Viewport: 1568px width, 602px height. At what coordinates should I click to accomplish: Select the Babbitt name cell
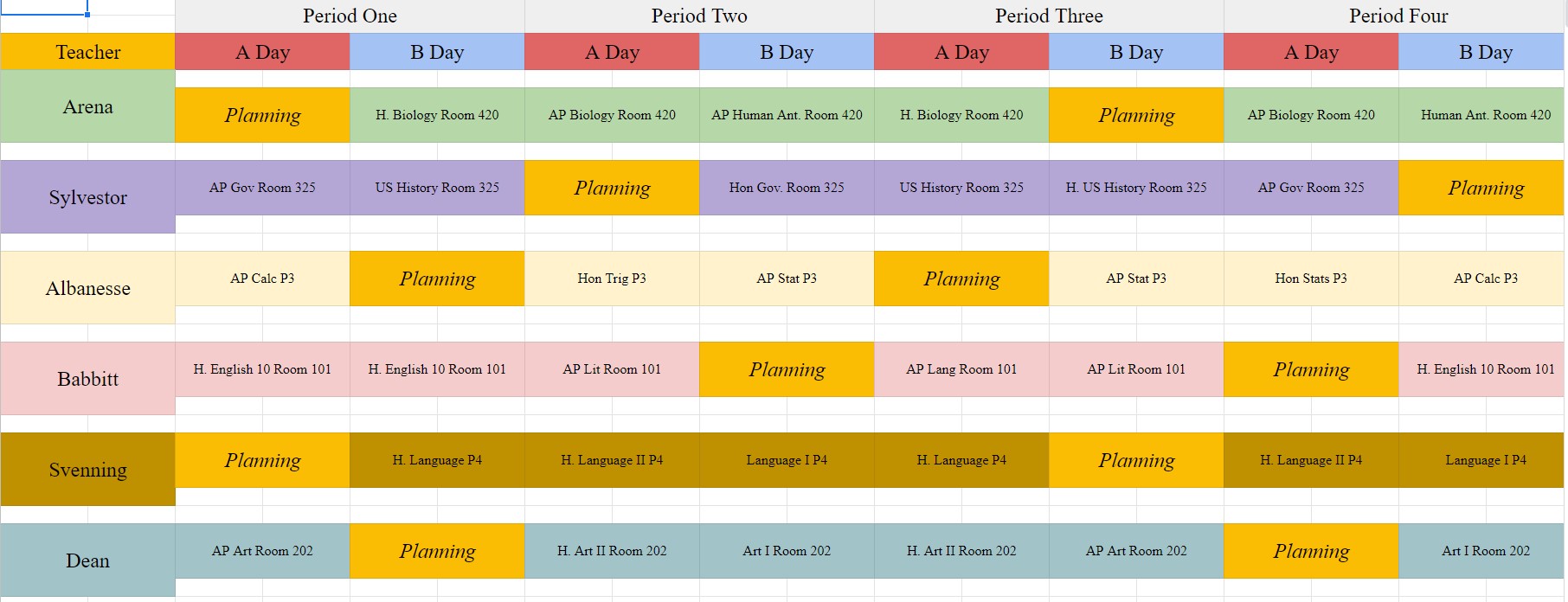click(87, 379)
